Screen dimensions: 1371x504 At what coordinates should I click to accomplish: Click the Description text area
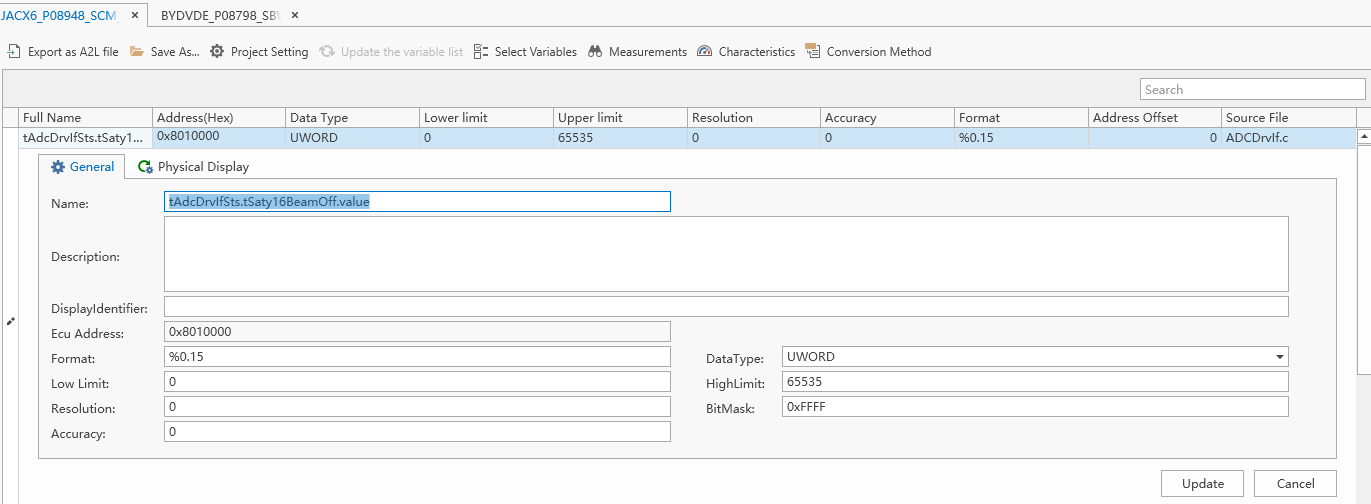(726, 254)
